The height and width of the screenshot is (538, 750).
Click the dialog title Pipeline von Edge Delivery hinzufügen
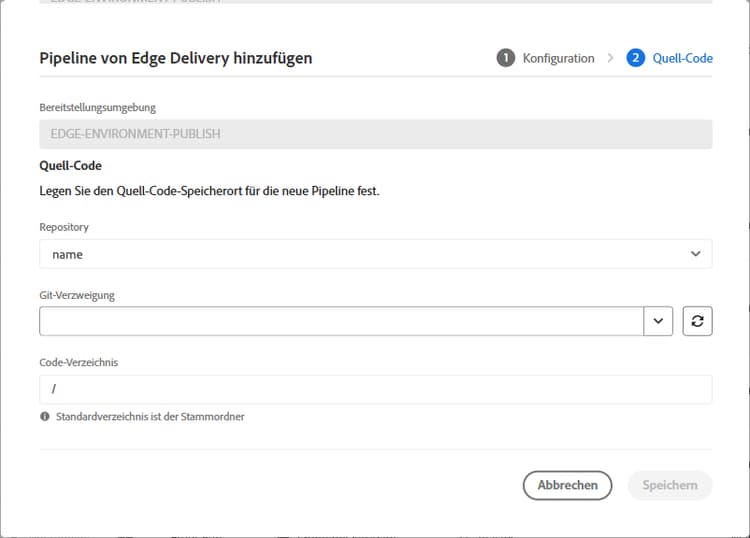tap(176, 58)
